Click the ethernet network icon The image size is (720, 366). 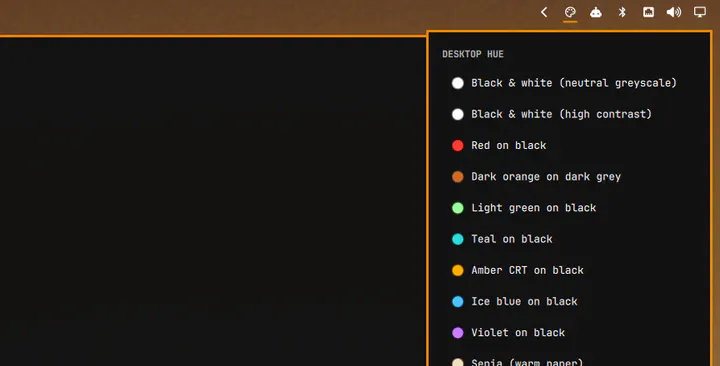(x=648, y=12)
